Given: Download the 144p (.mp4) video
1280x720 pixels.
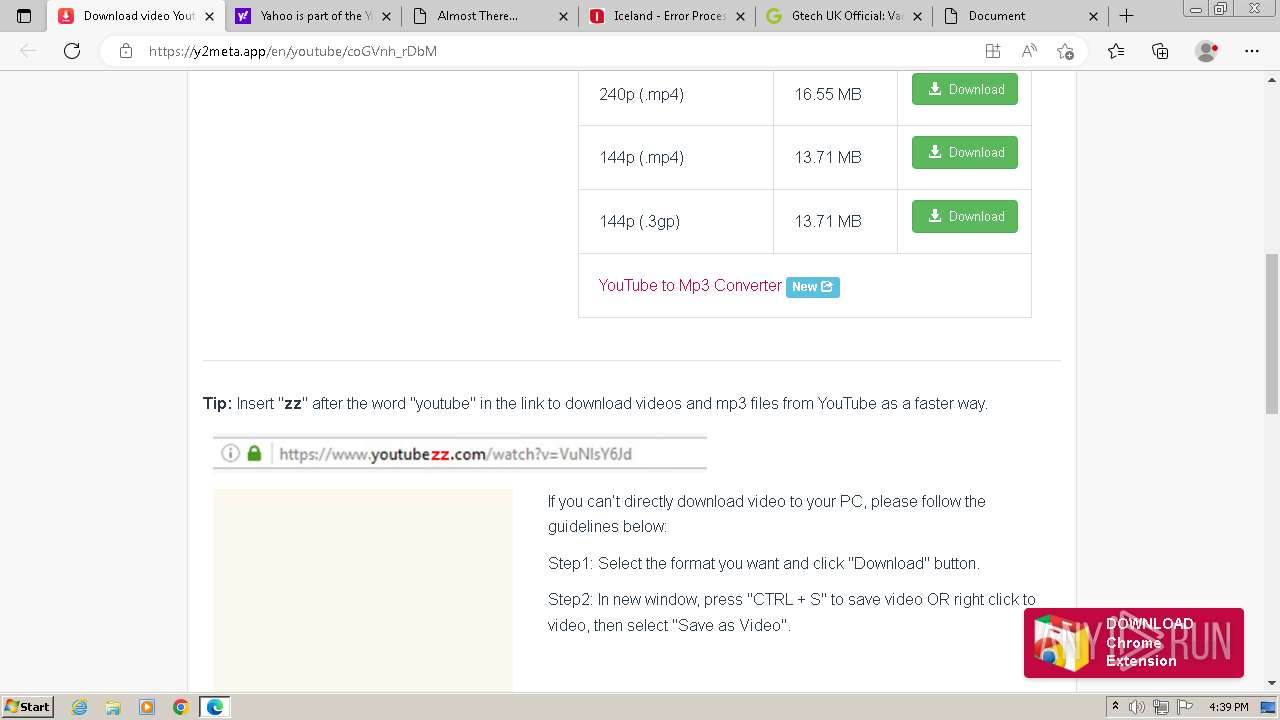Looking at the screenshot, I should click(965, 152).
